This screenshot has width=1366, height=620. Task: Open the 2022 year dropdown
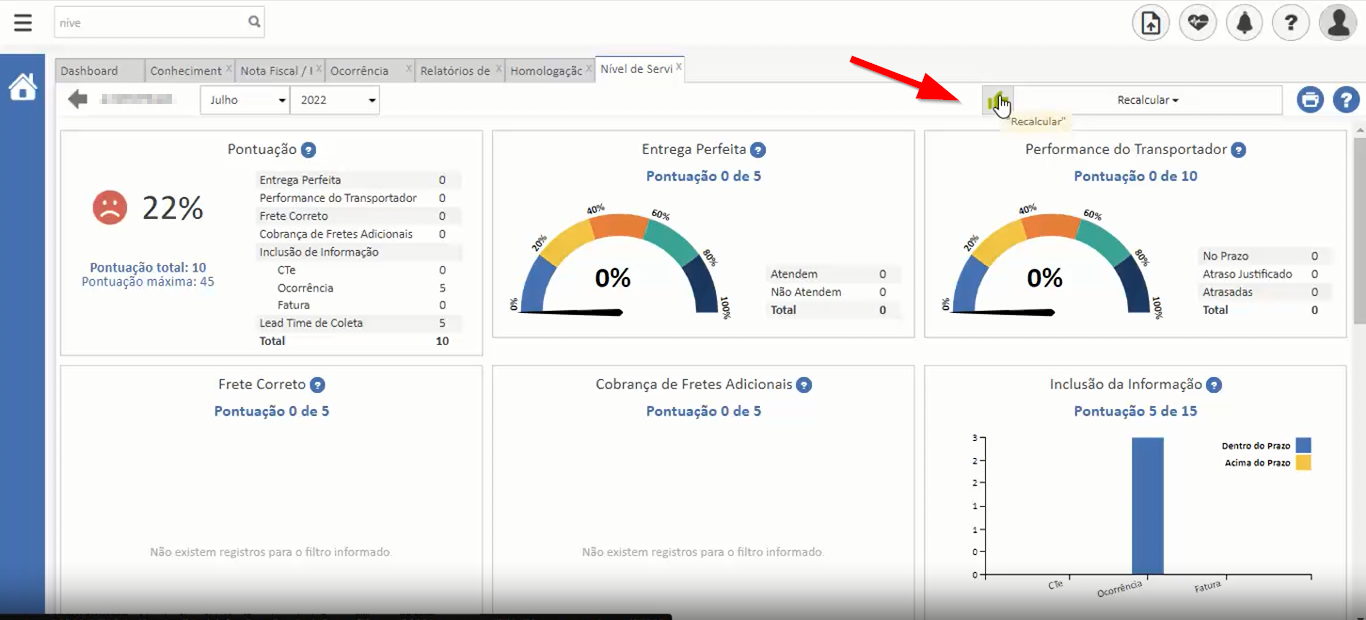(335, 100)
